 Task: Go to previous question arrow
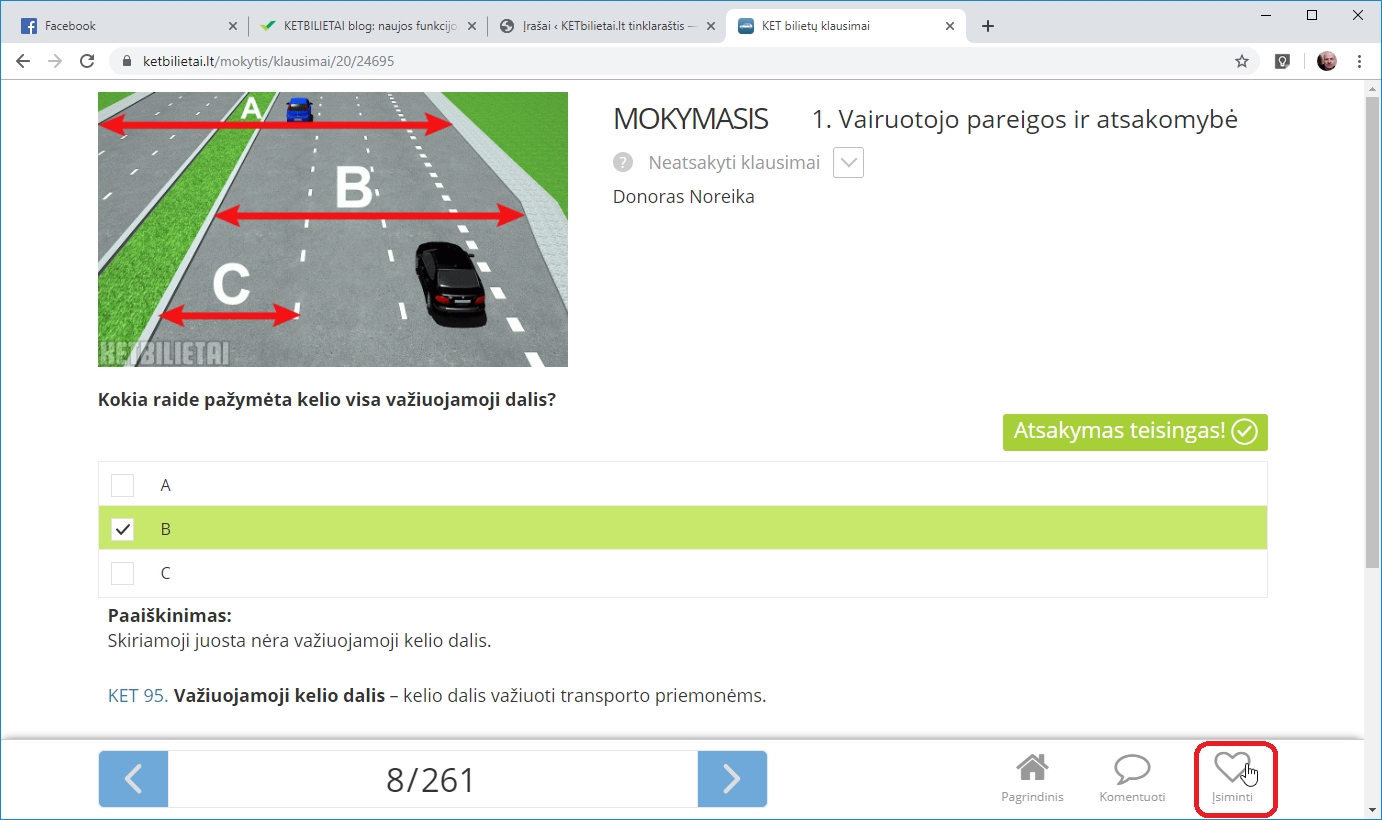(133, 779)
